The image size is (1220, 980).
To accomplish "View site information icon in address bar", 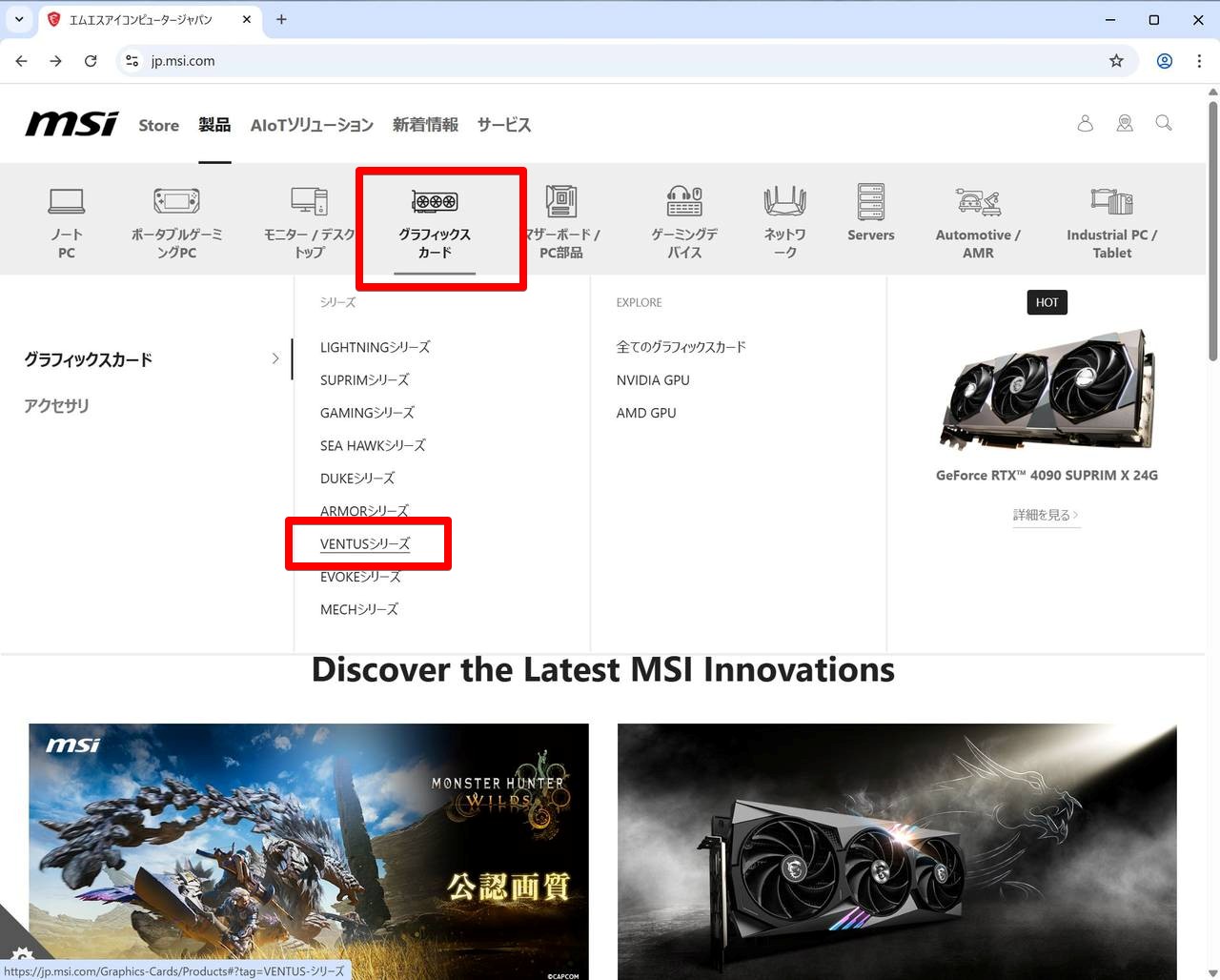I will pyautogui.click(x=132, y=61).
